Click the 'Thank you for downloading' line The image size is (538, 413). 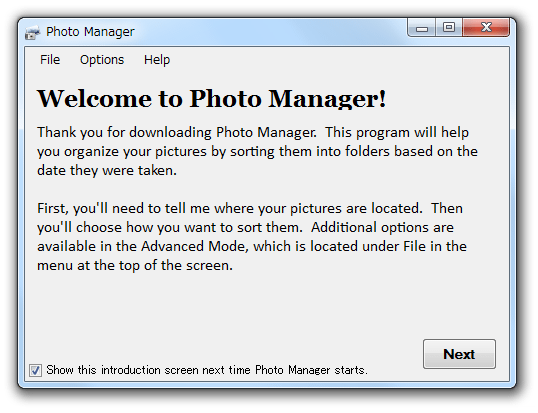click(253, 132)
